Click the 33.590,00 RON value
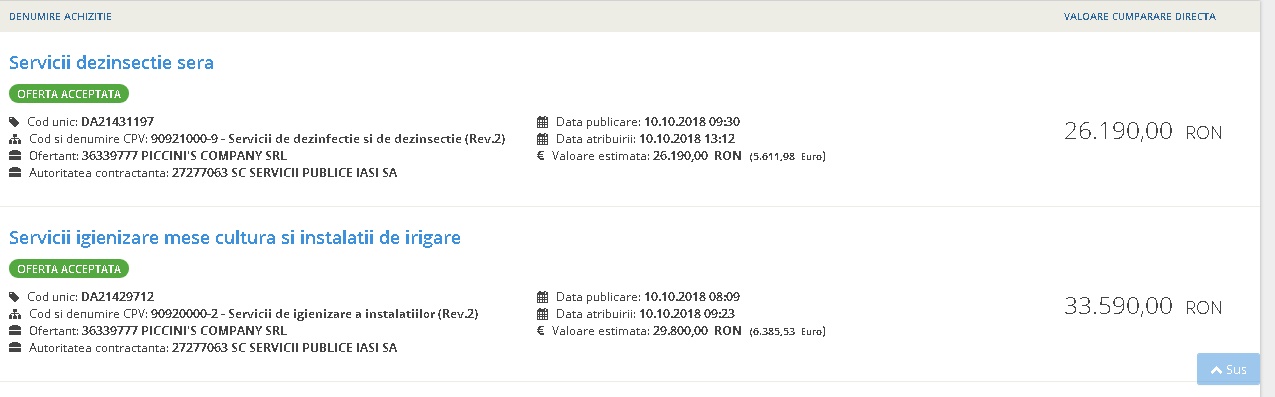The height and width of the screenshot is (397, 1275). [x=1143, y=307]
